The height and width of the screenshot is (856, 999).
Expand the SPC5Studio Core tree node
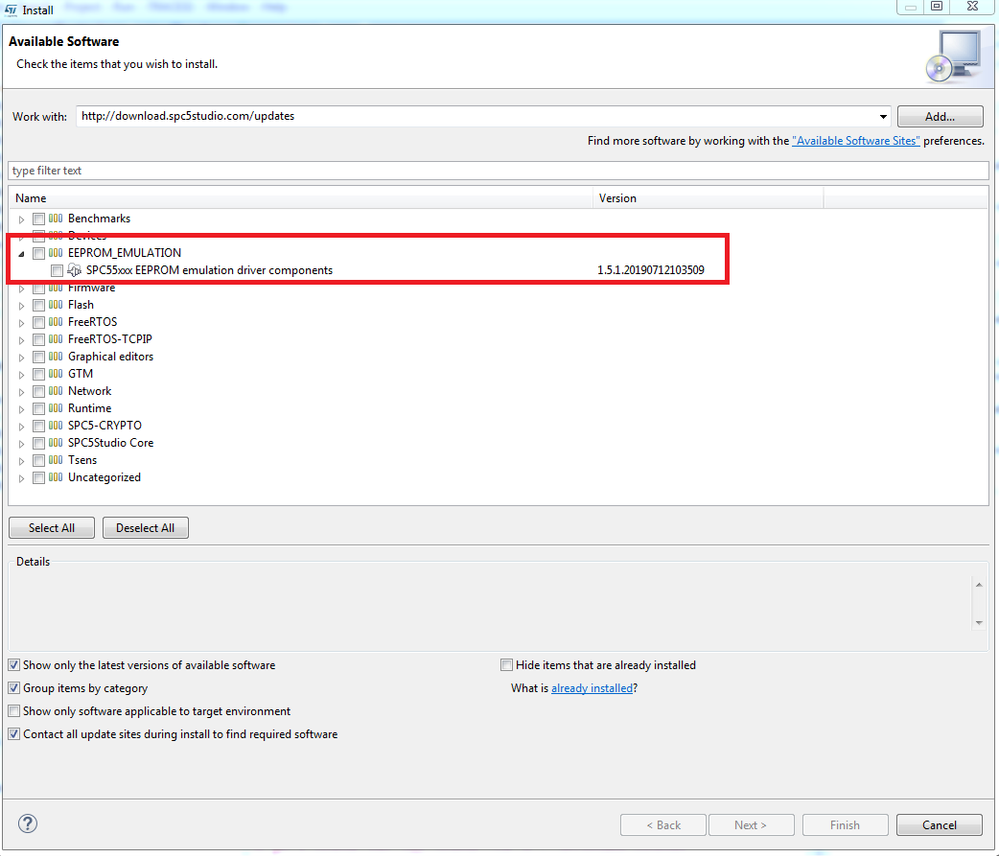(22, 444)
